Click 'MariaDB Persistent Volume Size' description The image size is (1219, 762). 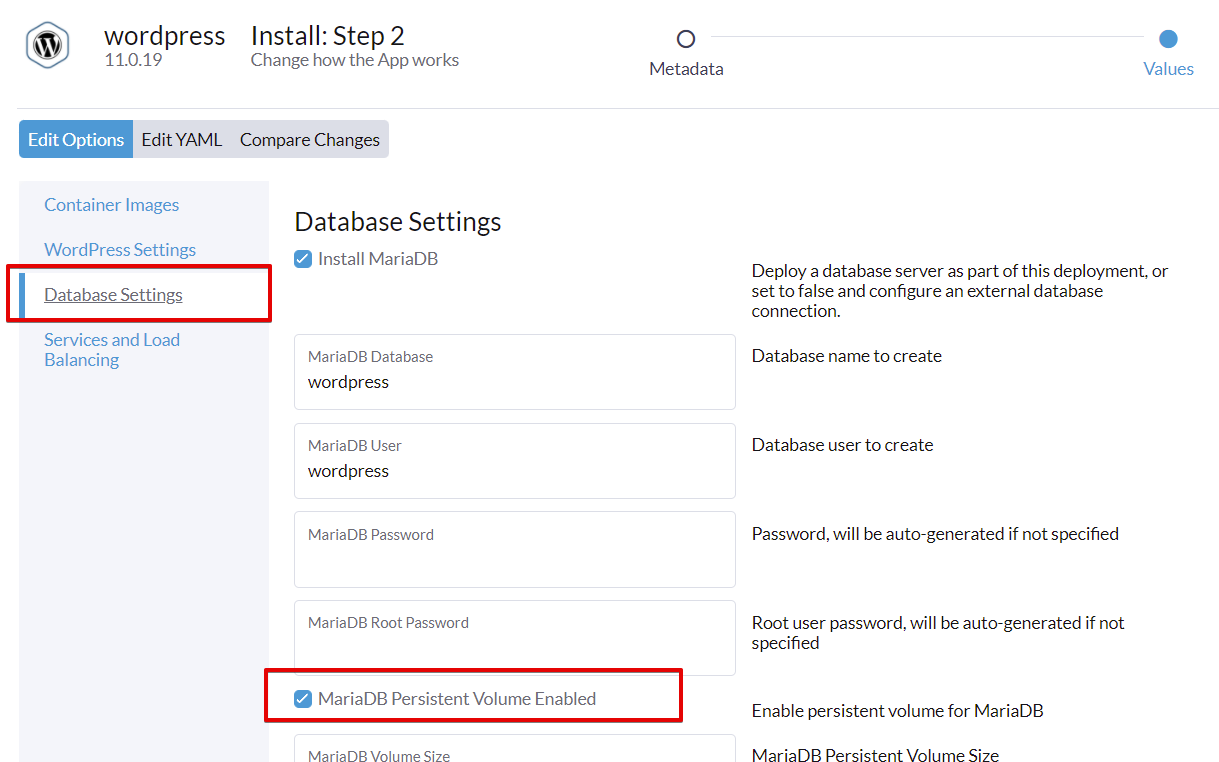(875, 755)
